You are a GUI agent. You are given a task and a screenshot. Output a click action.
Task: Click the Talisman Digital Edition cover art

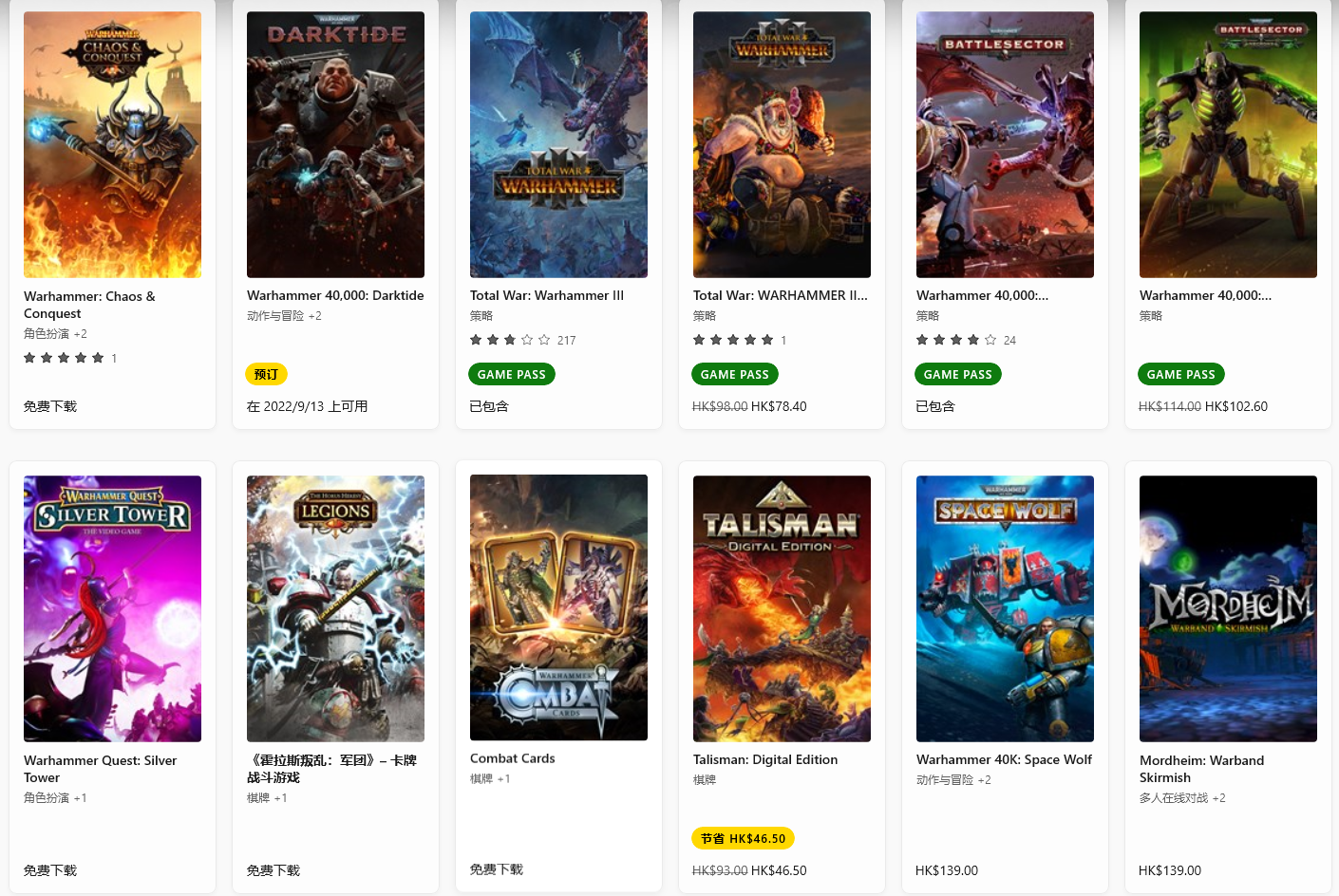(782, 608)
